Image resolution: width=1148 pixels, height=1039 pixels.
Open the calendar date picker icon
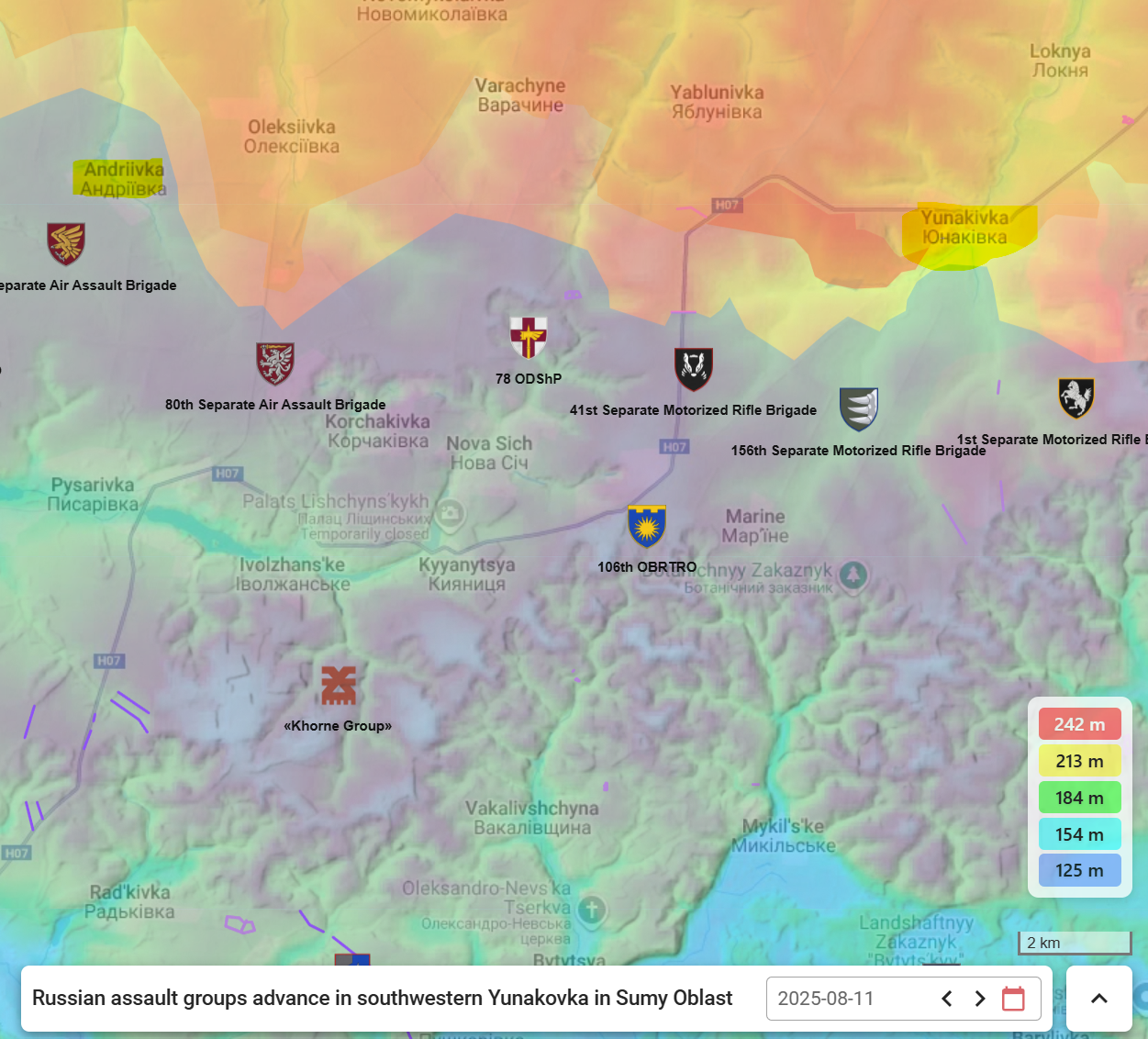click(x=1013, y=999)
